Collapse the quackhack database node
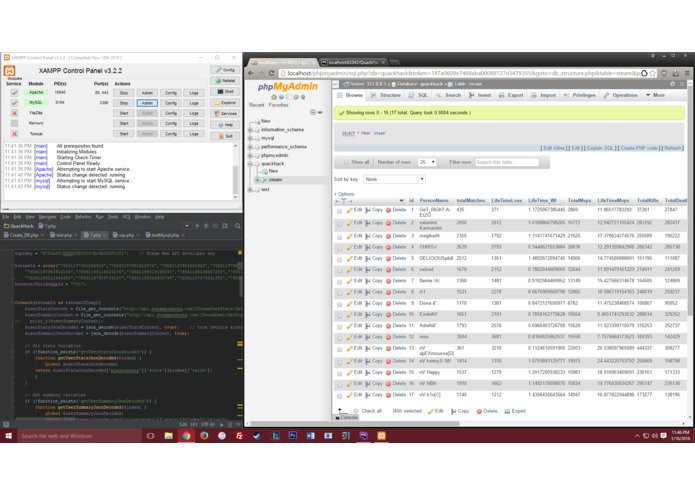Viewport: 695px width, 494px height. (250, 164)
